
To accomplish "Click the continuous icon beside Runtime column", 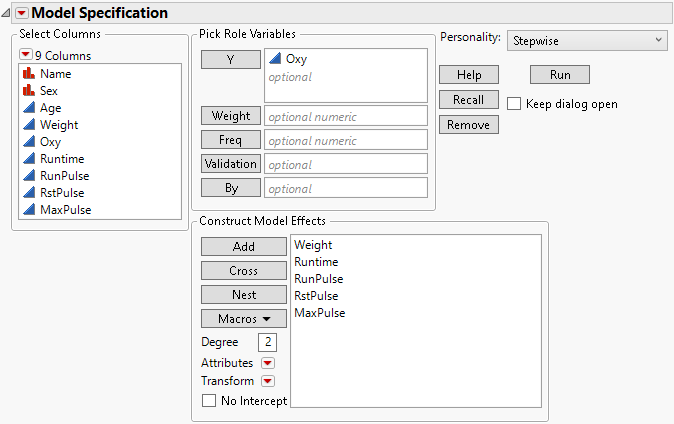I will pos(28,159).
